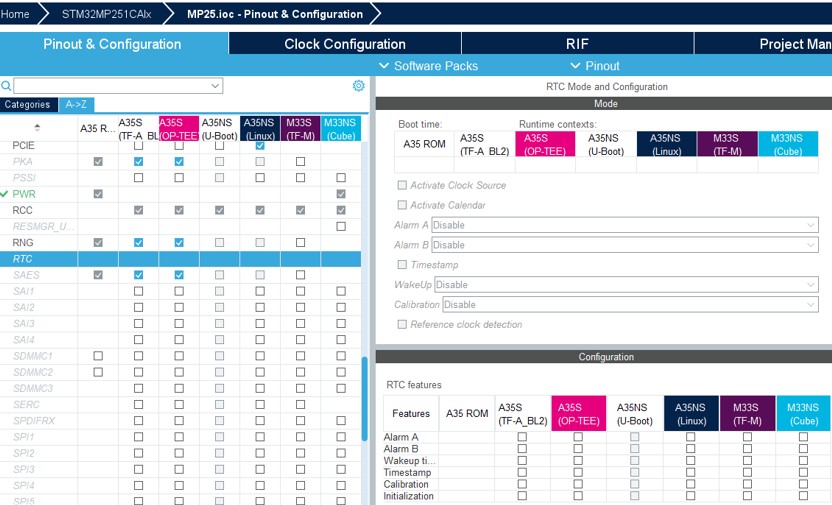
Task: Toggle the Timestamp checkbox
Action: pos(402,265)
